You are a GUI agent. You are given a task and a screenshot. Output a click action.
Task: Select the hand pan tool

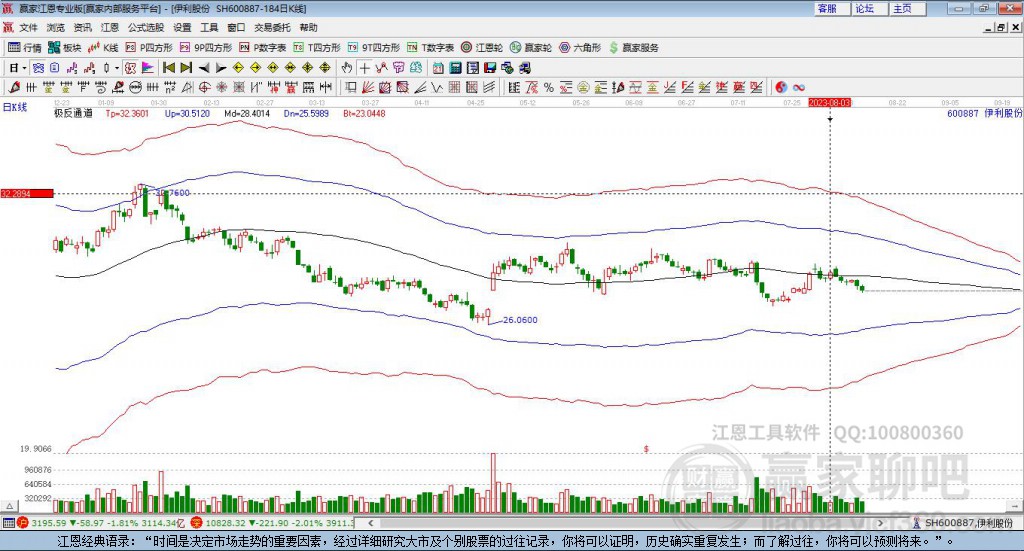pos(347,68)
